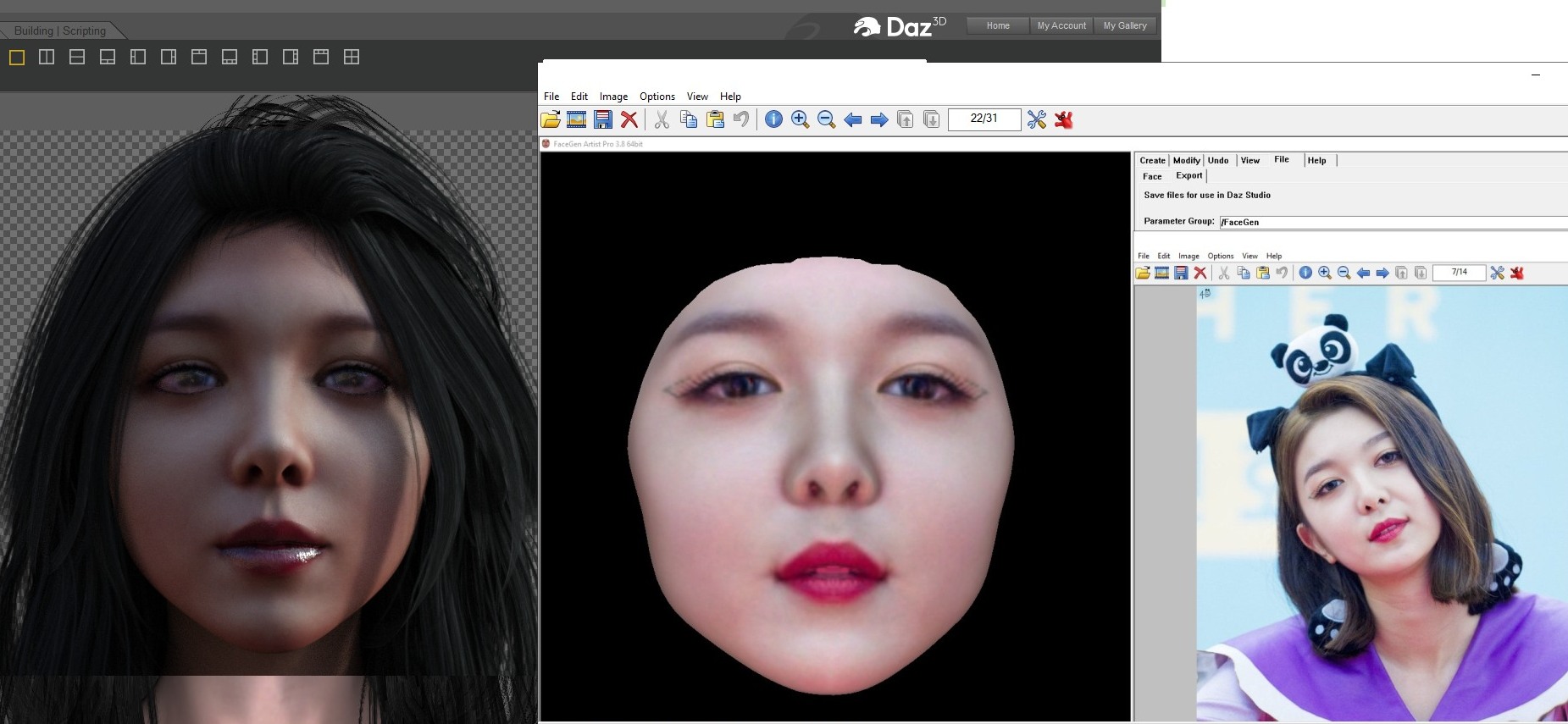This screenshot has width=1568, height=724.
Task: Open settings wrench icon in 22/31 viewer
Action: coord(1037,119)
